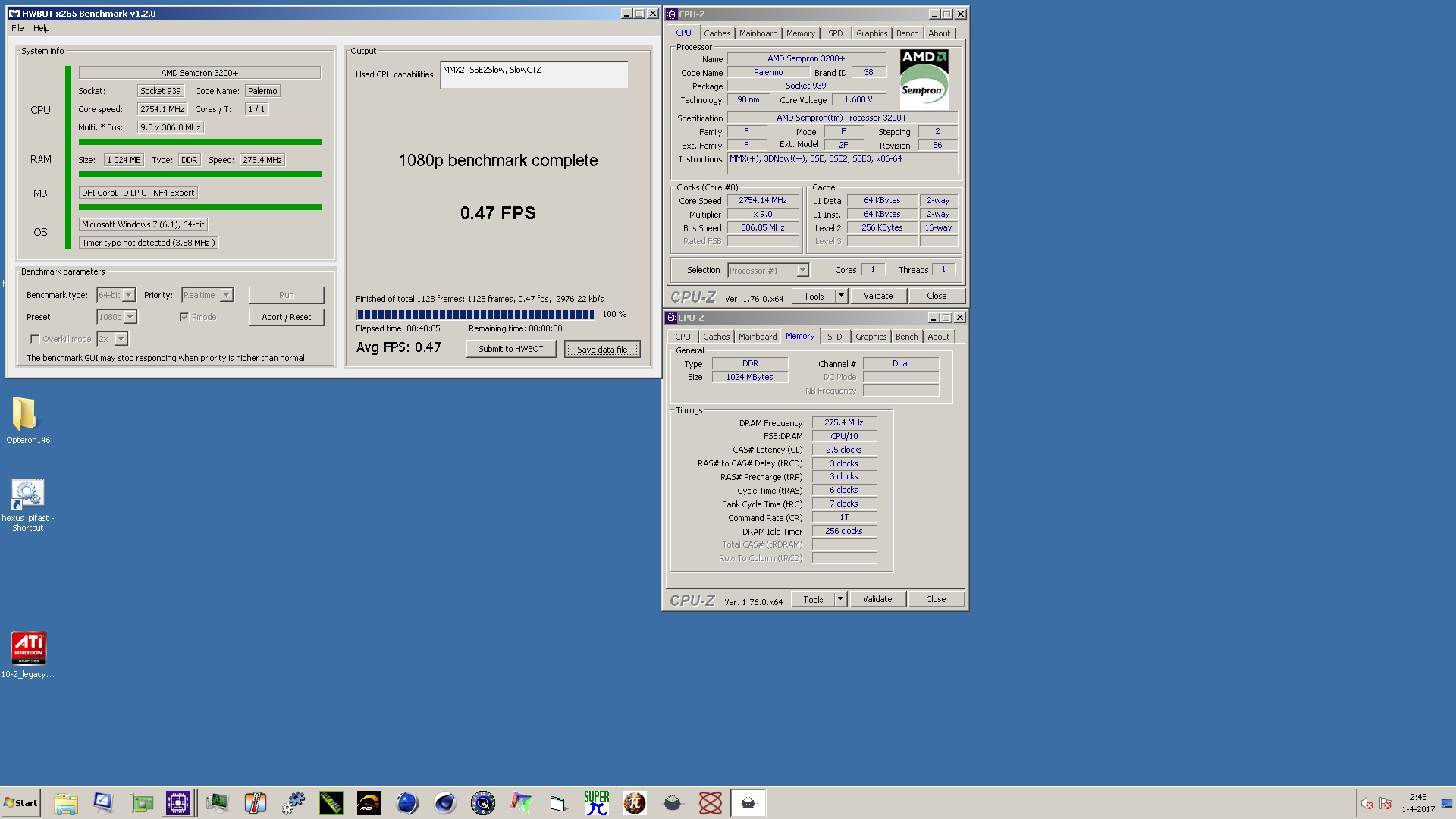Click the Used CPU capabilities text box
The image size is (1456, 819).
(x=534, y=75)
